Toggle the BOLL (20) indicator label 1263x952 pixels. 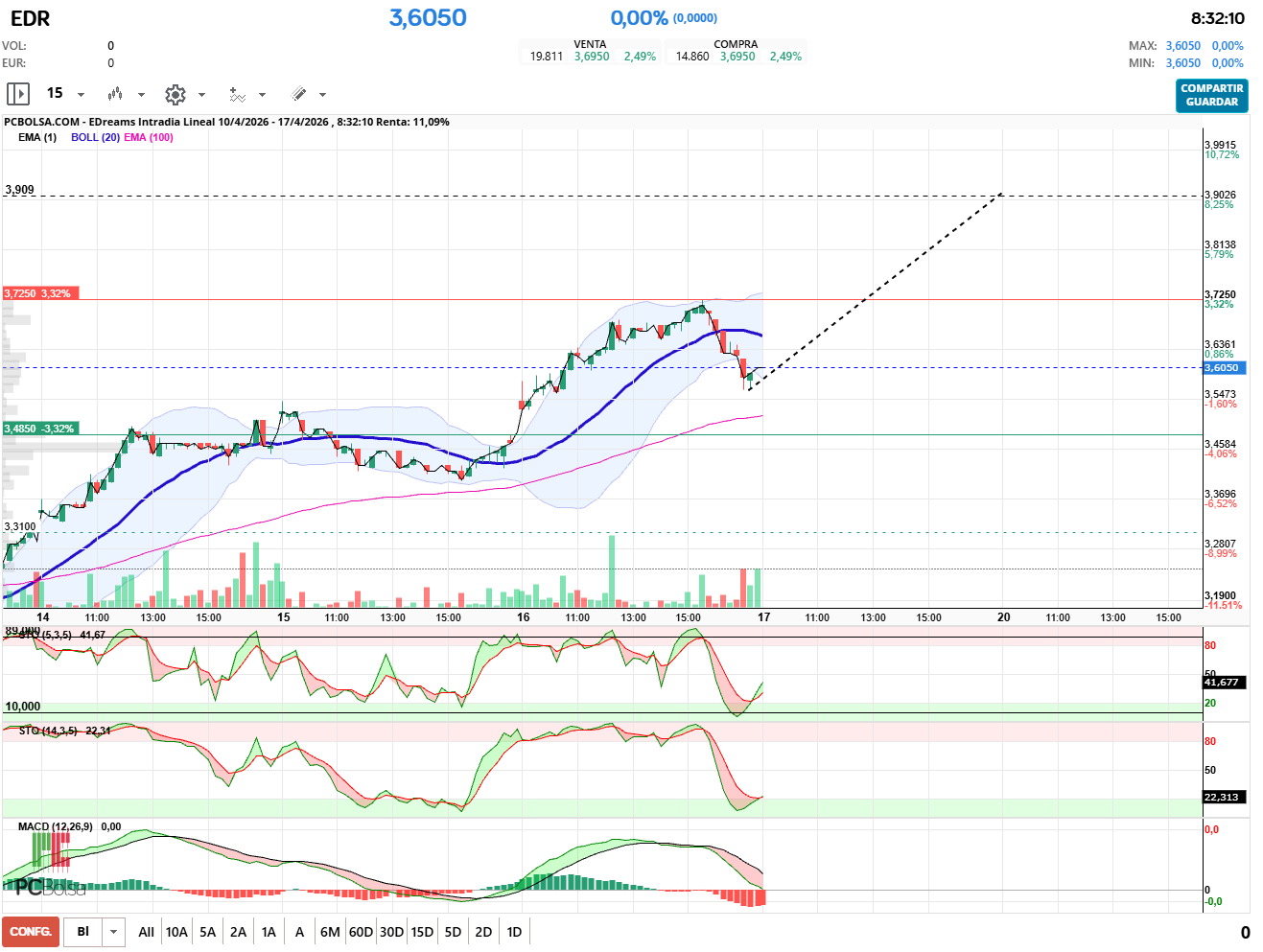coord(95,137)
